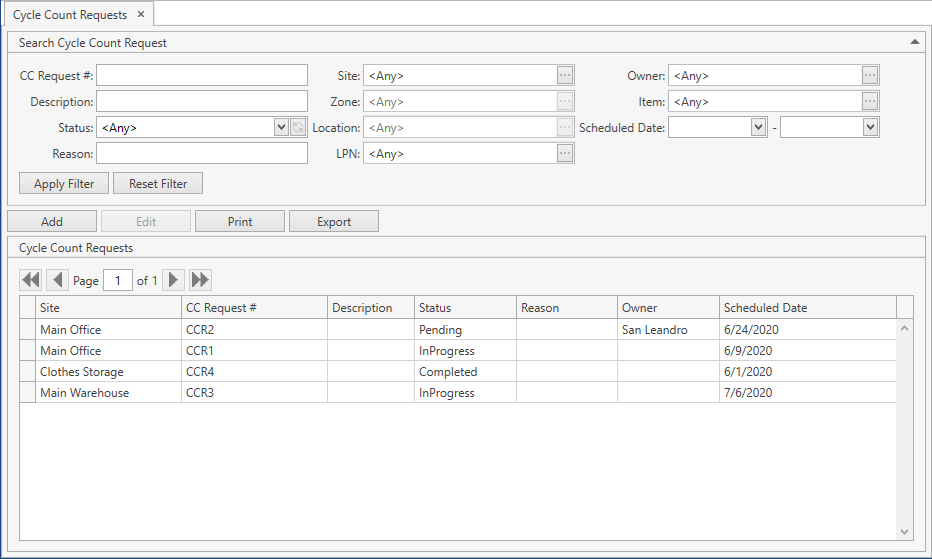932x559 pixels.
Task: Go to next page of results
Action: point(174,280)
